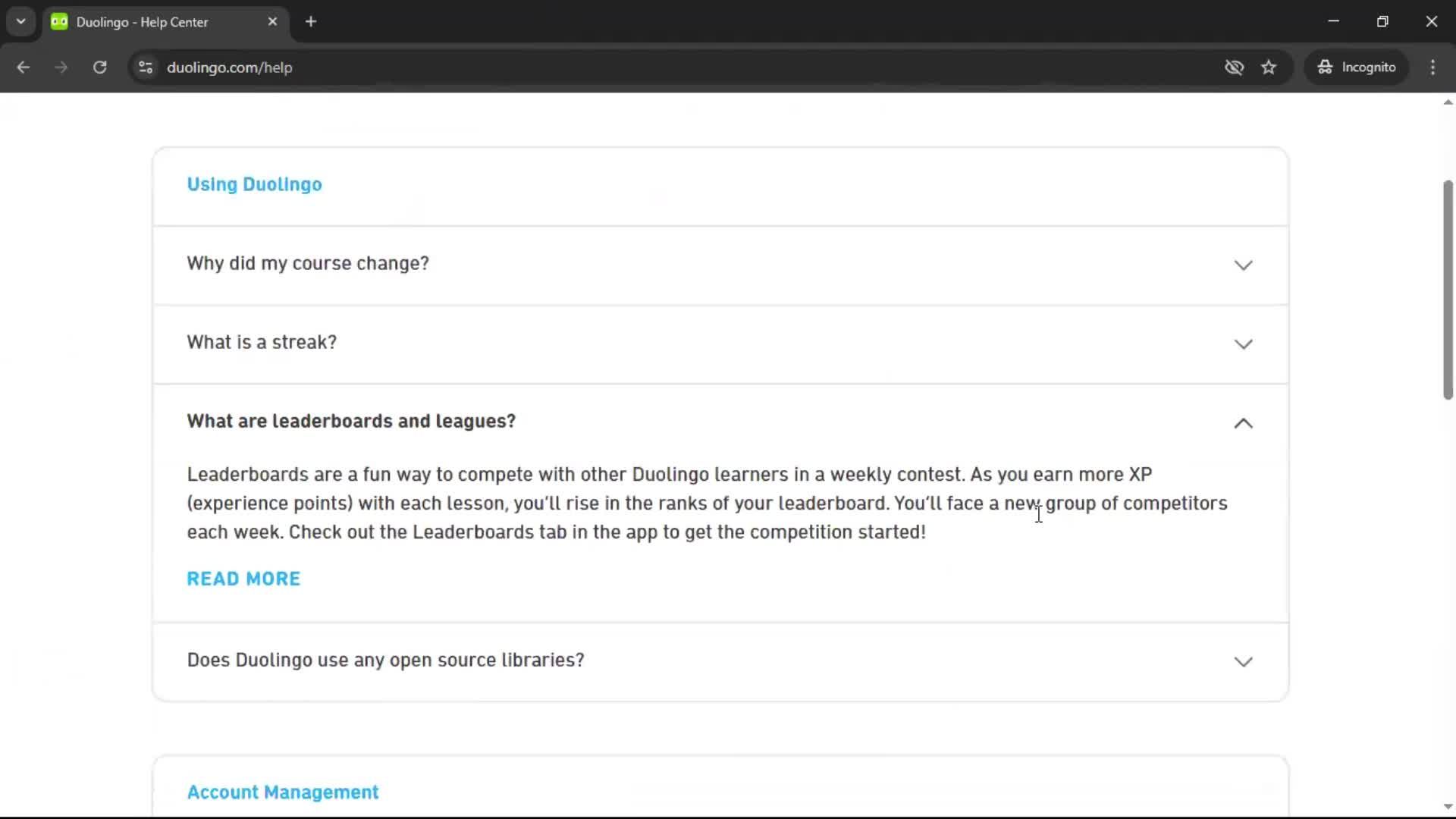Collapse leaderboards and leagues answer chevron
The height and width of the screenshot is (819, 1456).
[x=1243, y=423]
